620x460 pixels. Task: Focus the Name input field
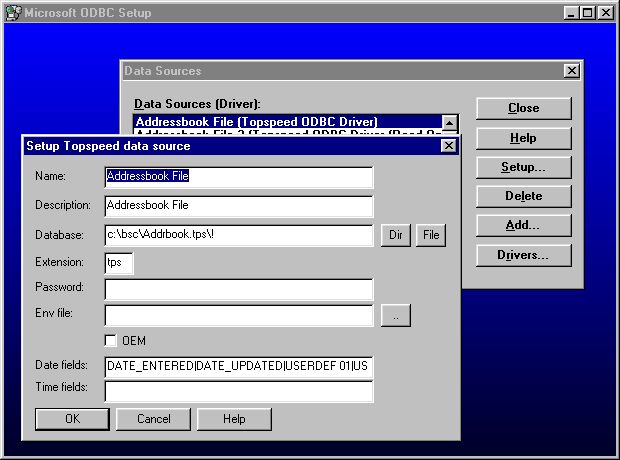[239, 177]
